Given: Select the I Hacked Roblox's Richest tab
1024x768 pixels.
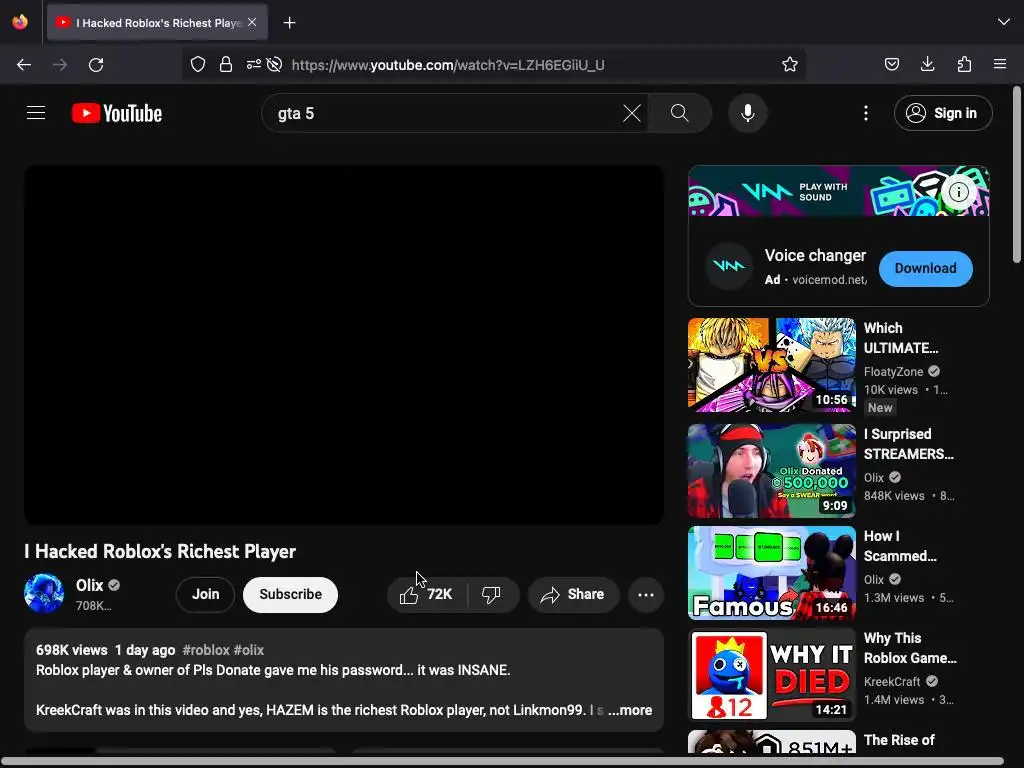Looking at the screenshot, I should [157, 23].
